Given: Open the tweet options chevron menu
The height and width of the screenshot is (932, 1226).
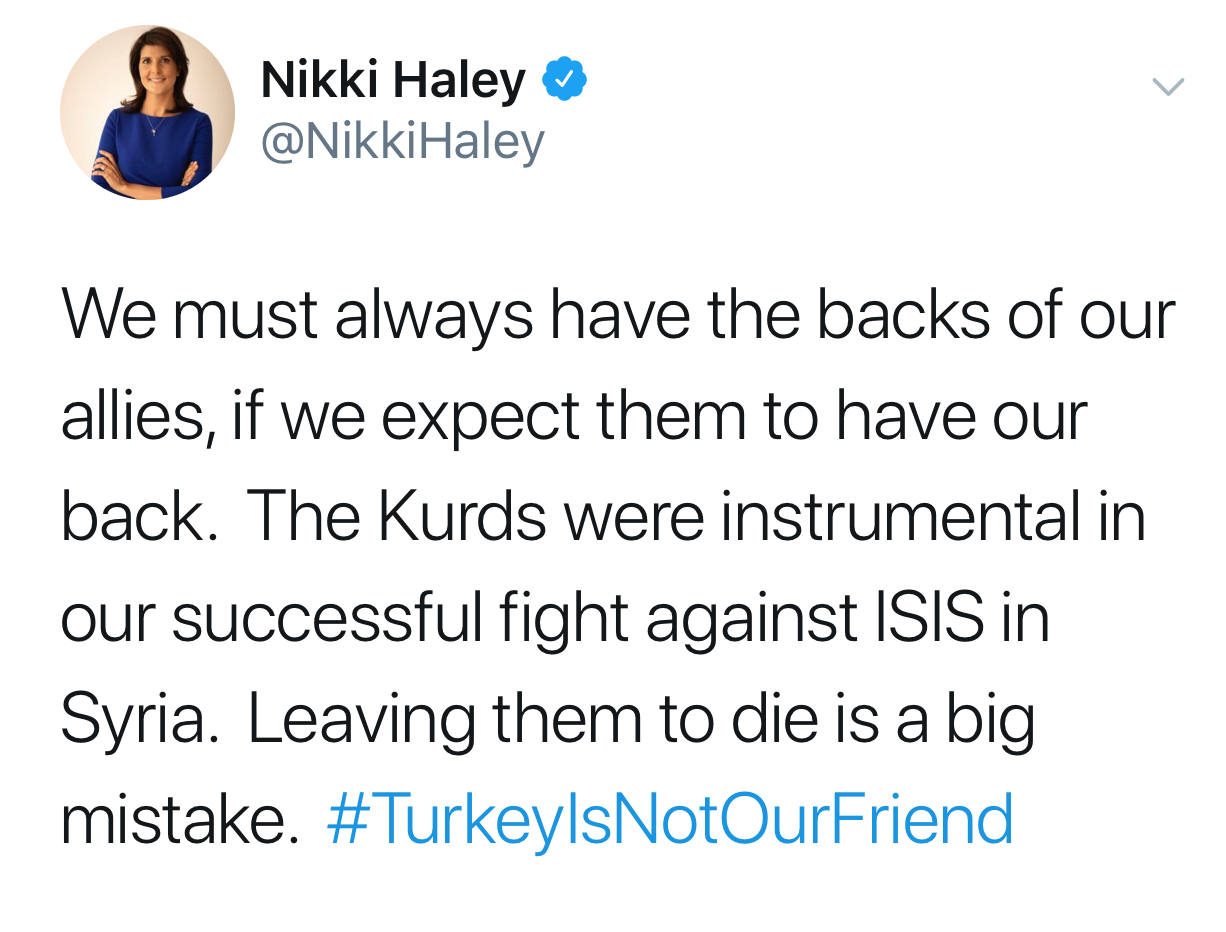Looking at the screenshot, I should [1168, 87].
